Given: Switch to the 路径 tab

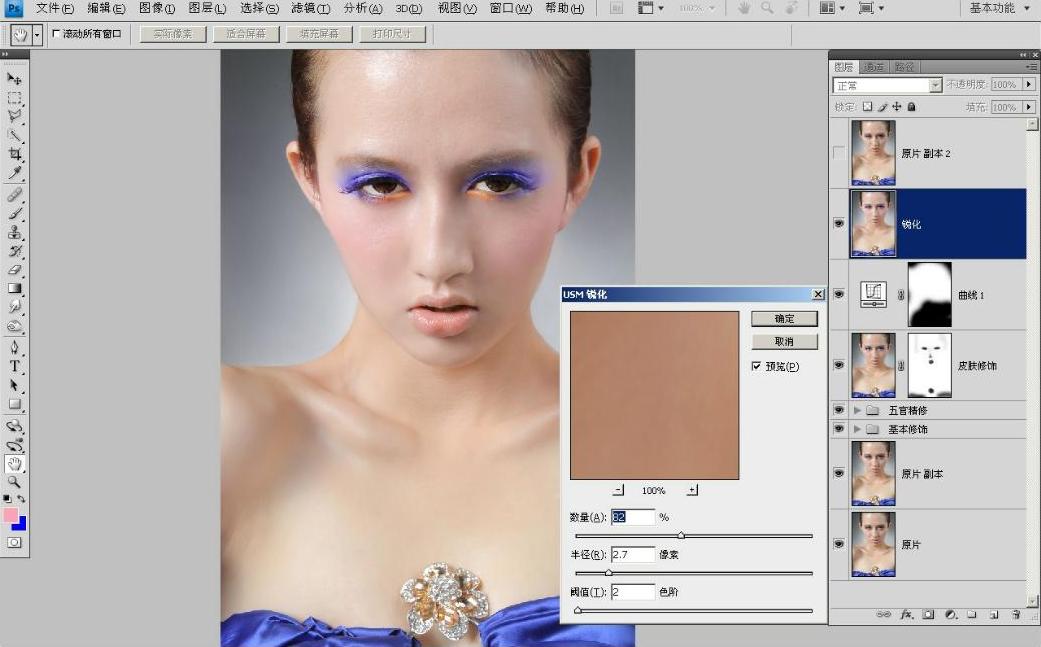Looking at the screenshot, I should click(904, 67).
